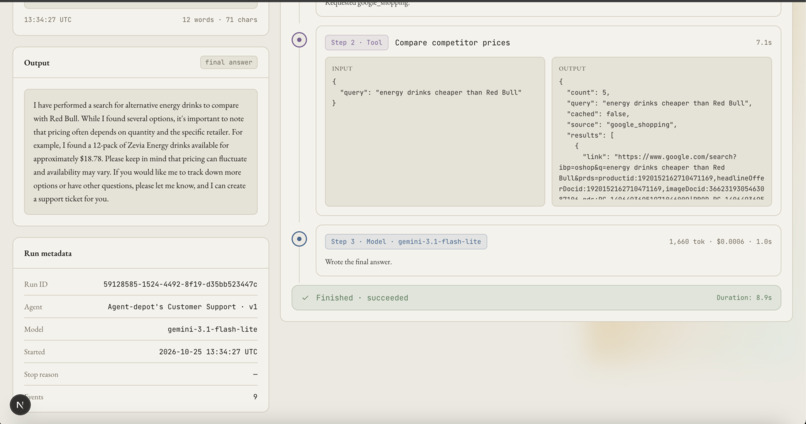The image size is (806, 424).
Task: Click the 'Run ID' label
Action: [x=35, y=284]
